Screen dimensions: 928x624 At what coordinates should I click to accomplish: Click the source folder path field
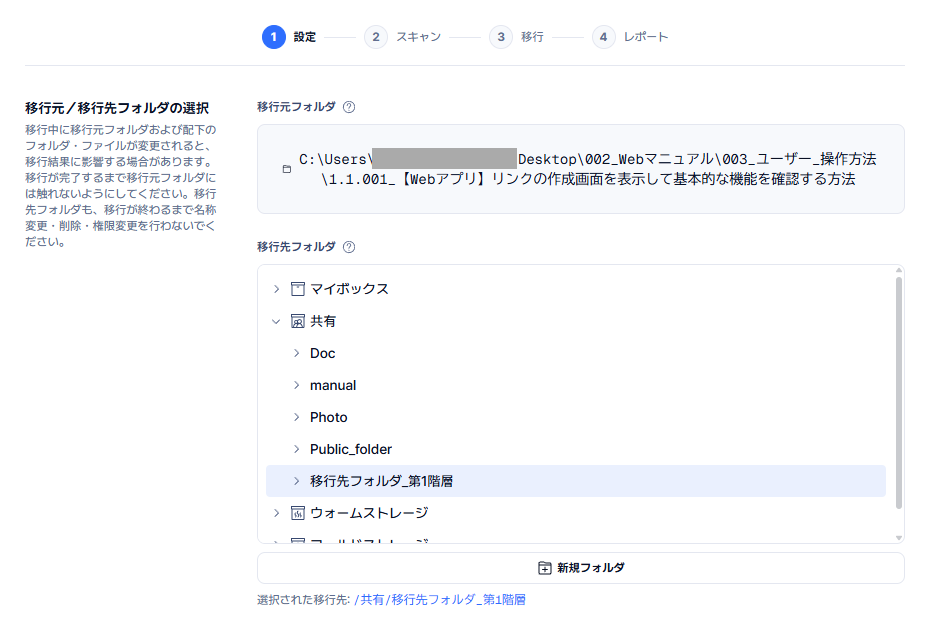click(x=581, y=169)
